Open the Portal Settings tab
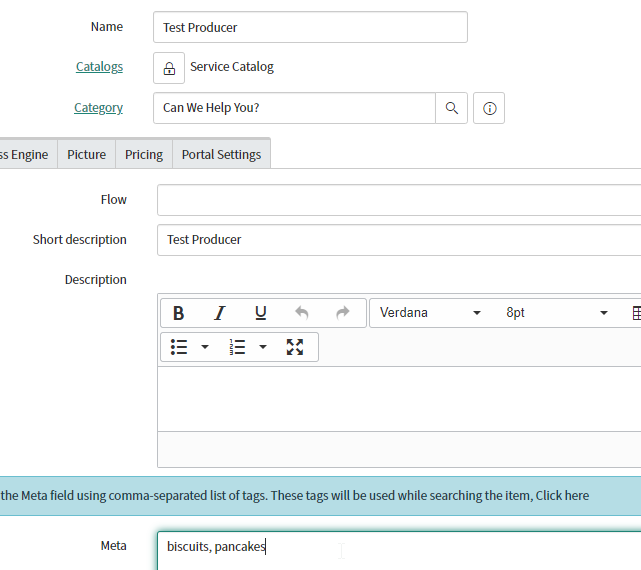 point(221,155)
